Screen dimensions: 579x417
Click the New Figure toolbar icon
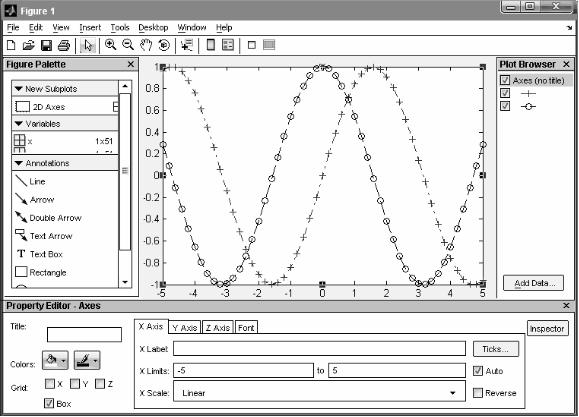pos(11,45)
